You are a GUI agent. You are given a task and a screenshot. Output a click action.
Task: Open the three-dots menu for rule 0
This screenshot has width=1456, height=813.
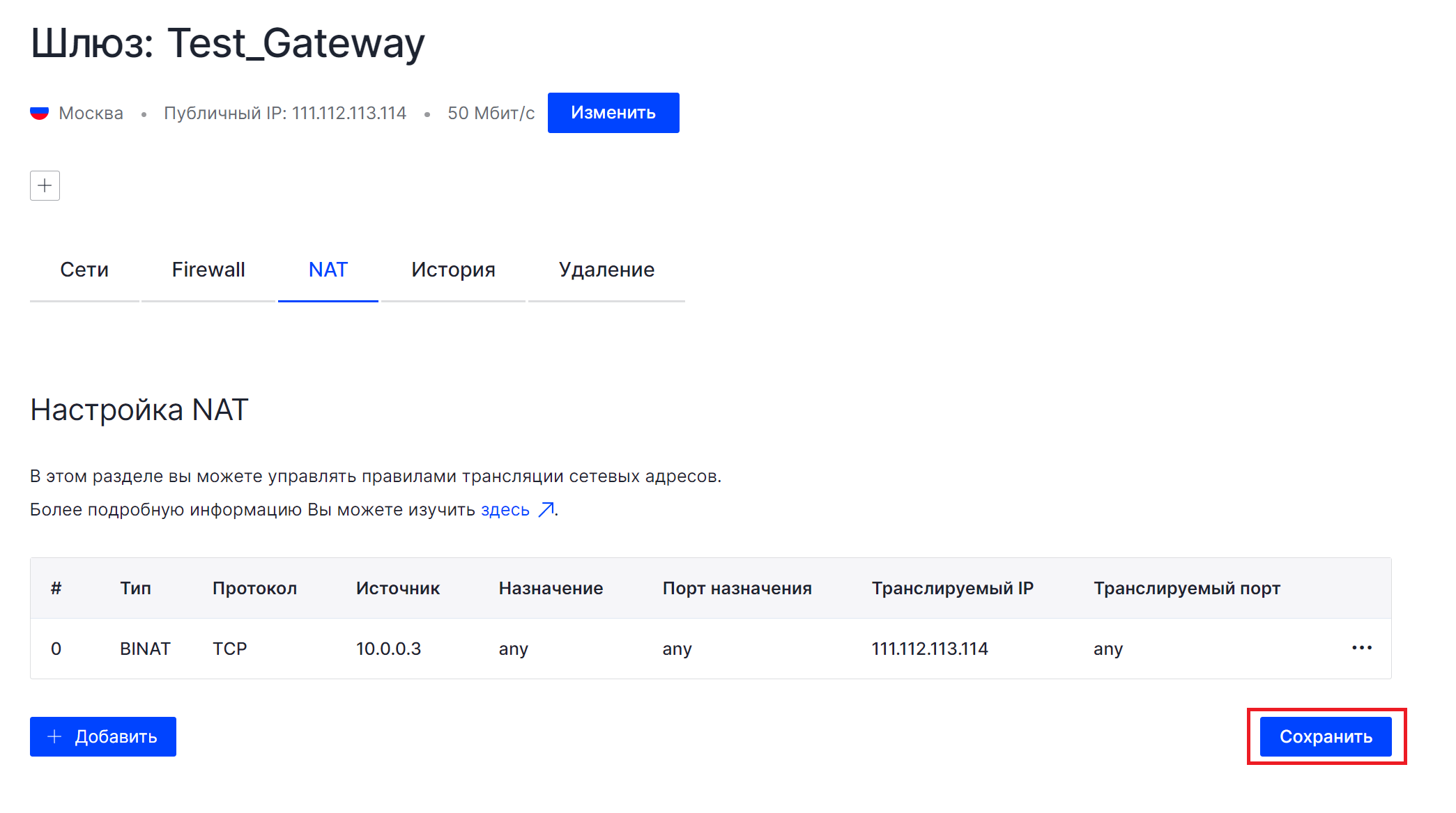[1361, 648]
